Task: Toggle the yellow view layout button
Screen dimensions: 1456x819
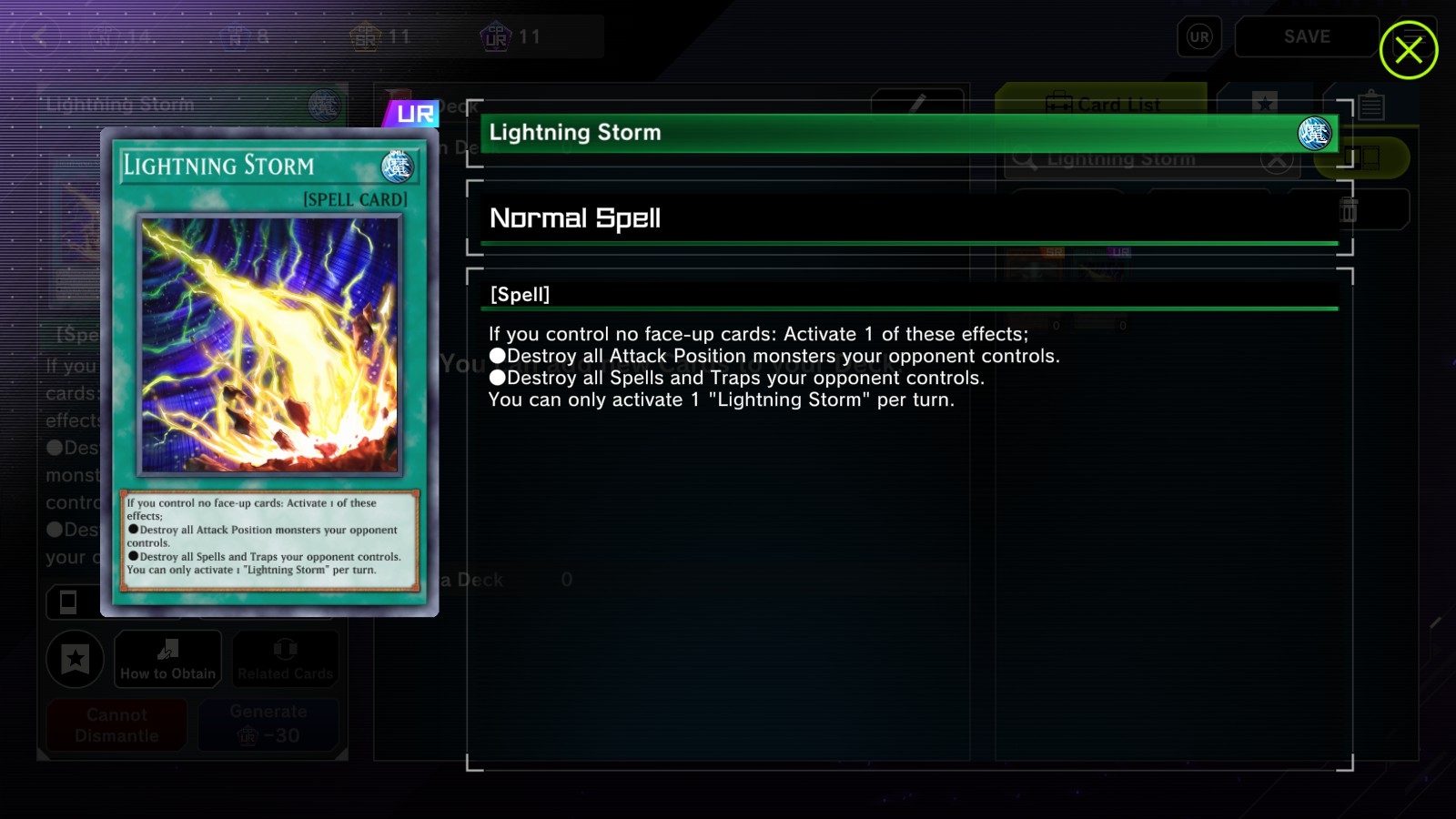Action: click(x=1362, y=158)
